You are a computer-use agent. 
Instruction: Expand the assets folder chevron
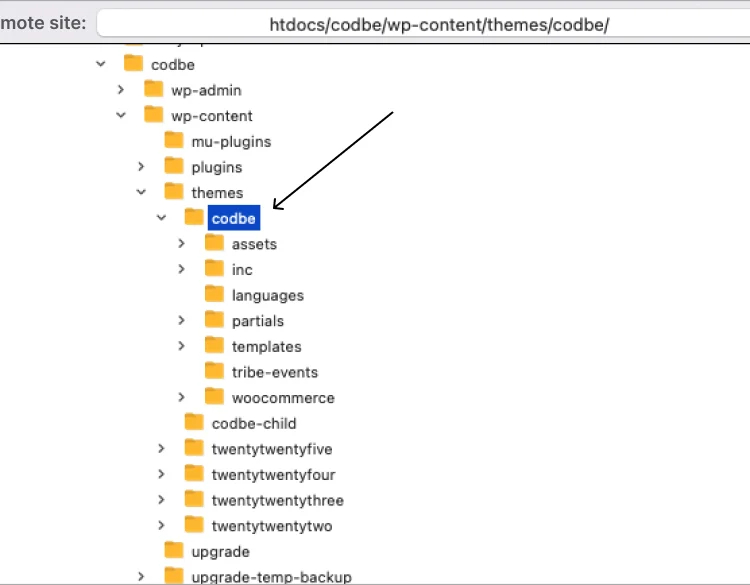(181, 243)
